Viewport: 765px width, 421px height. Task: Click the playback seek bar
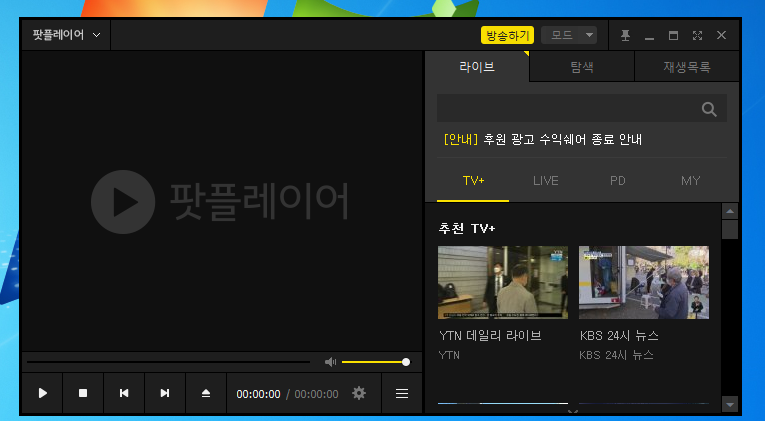(168, 362)
